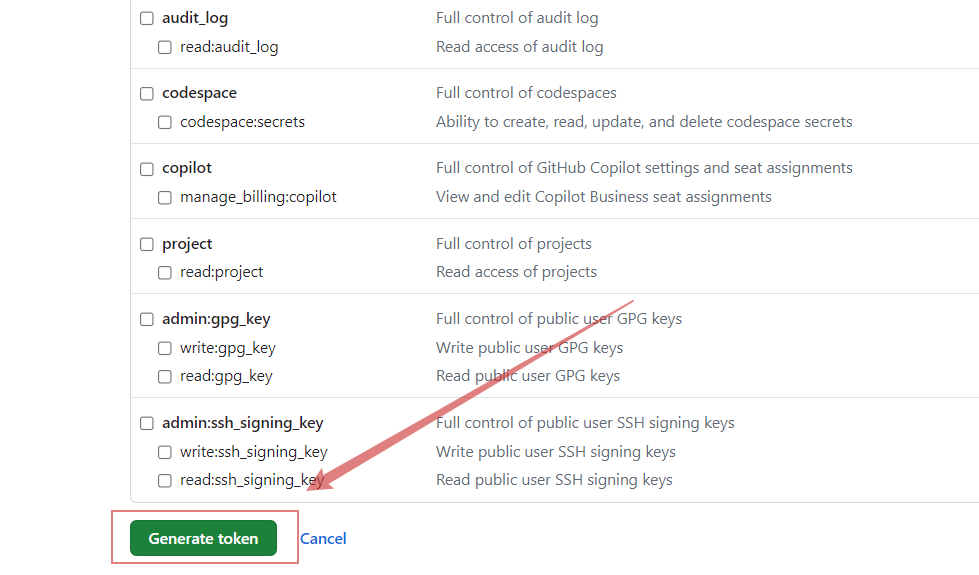Click 'Write public user SSH signing keys' text
Image resolution: width=979 pixels, height=575 pixels.
[556, 451]
